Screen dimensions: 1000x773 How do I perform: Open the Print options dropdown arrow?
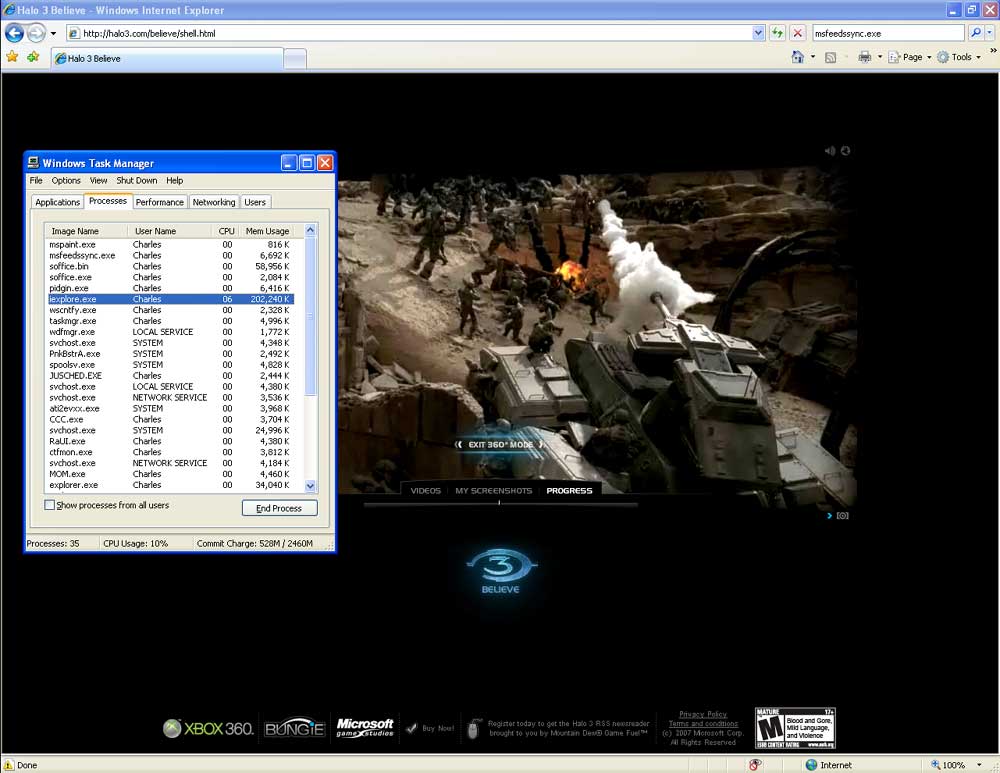[879, 57]
